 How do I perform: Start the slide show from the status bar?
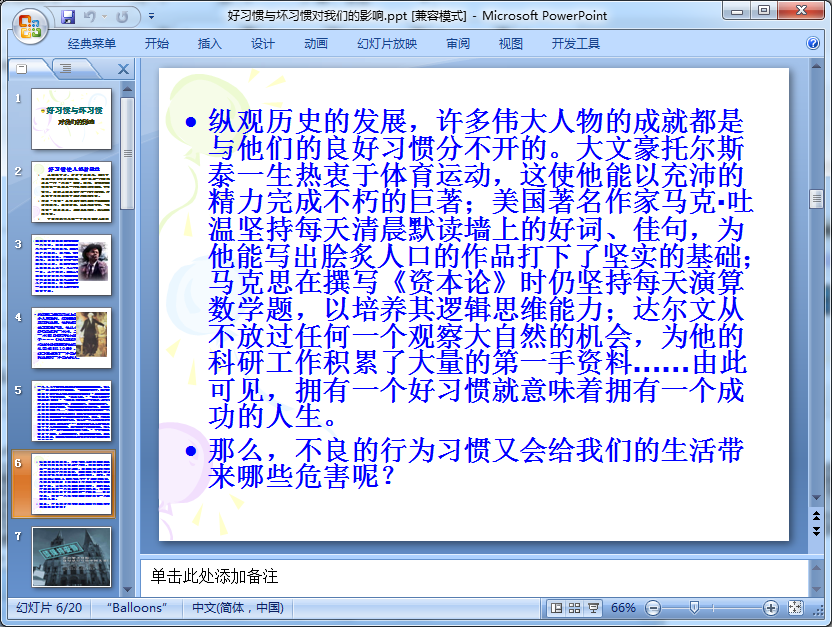tap(593, 608)
